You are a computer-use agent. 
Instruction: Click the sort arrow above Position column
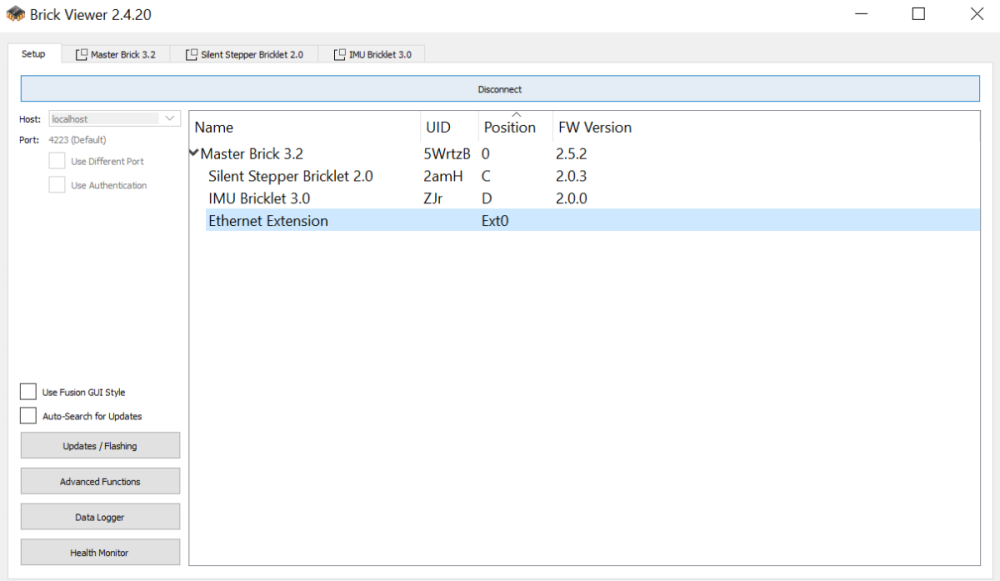516,115
